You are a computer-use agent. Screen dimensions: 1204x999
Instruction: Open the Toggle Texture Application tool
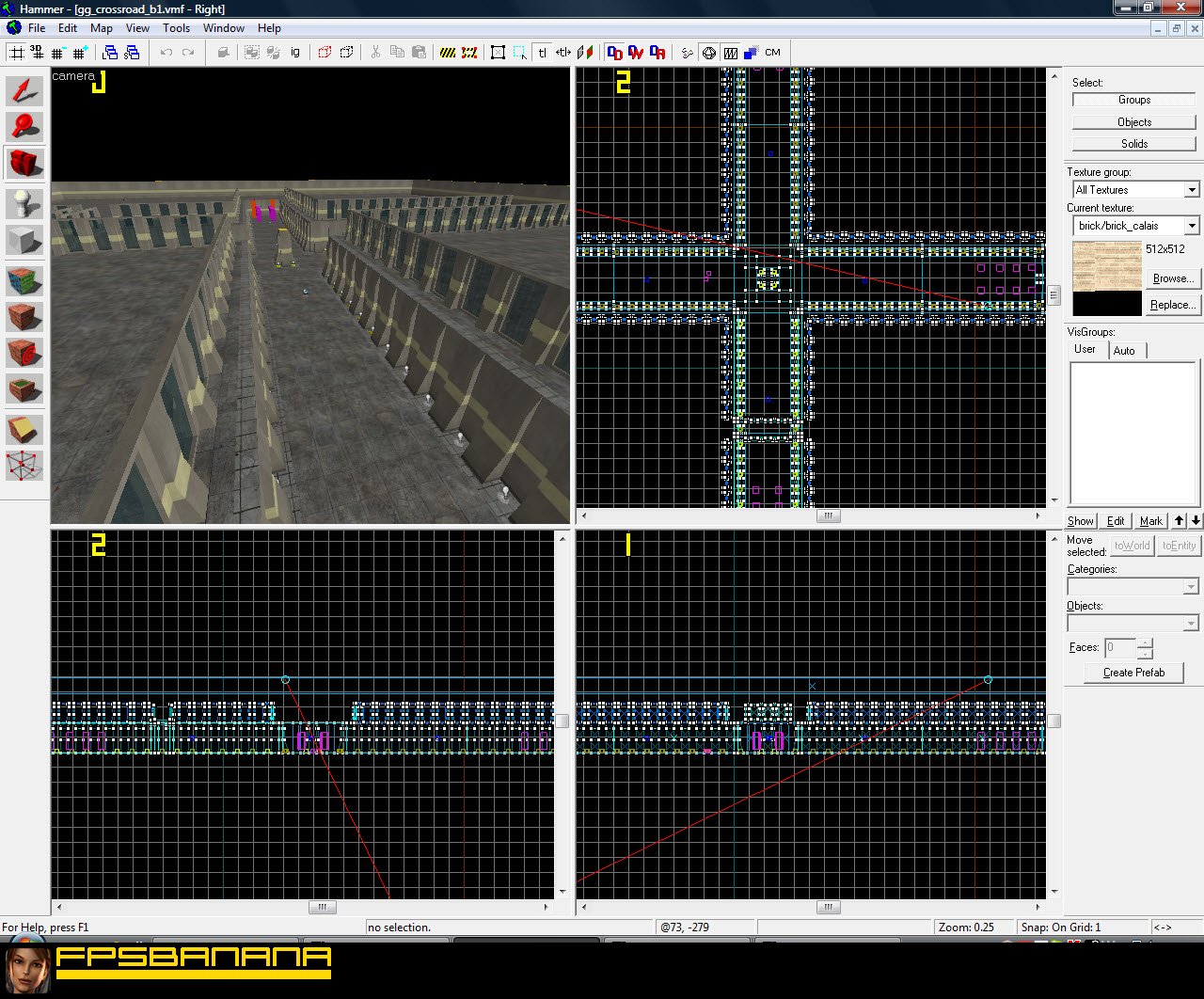coord(25,280)
